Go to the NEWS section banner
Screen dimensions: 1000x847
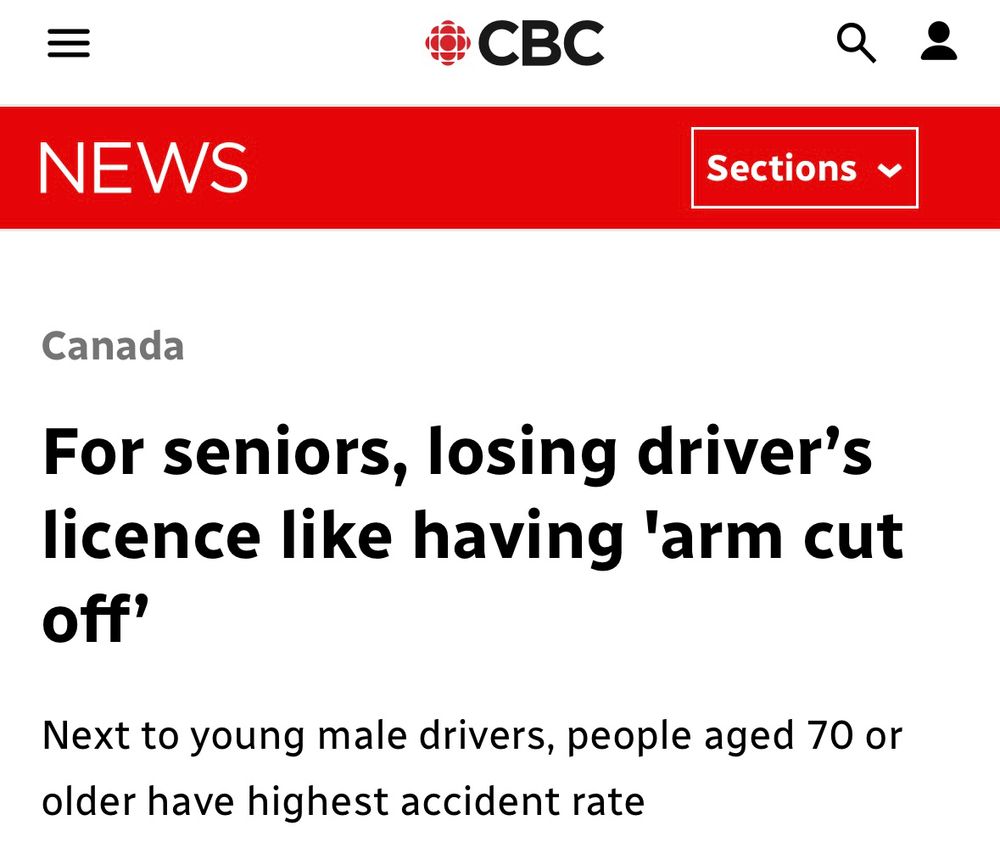tap(143, 167)
